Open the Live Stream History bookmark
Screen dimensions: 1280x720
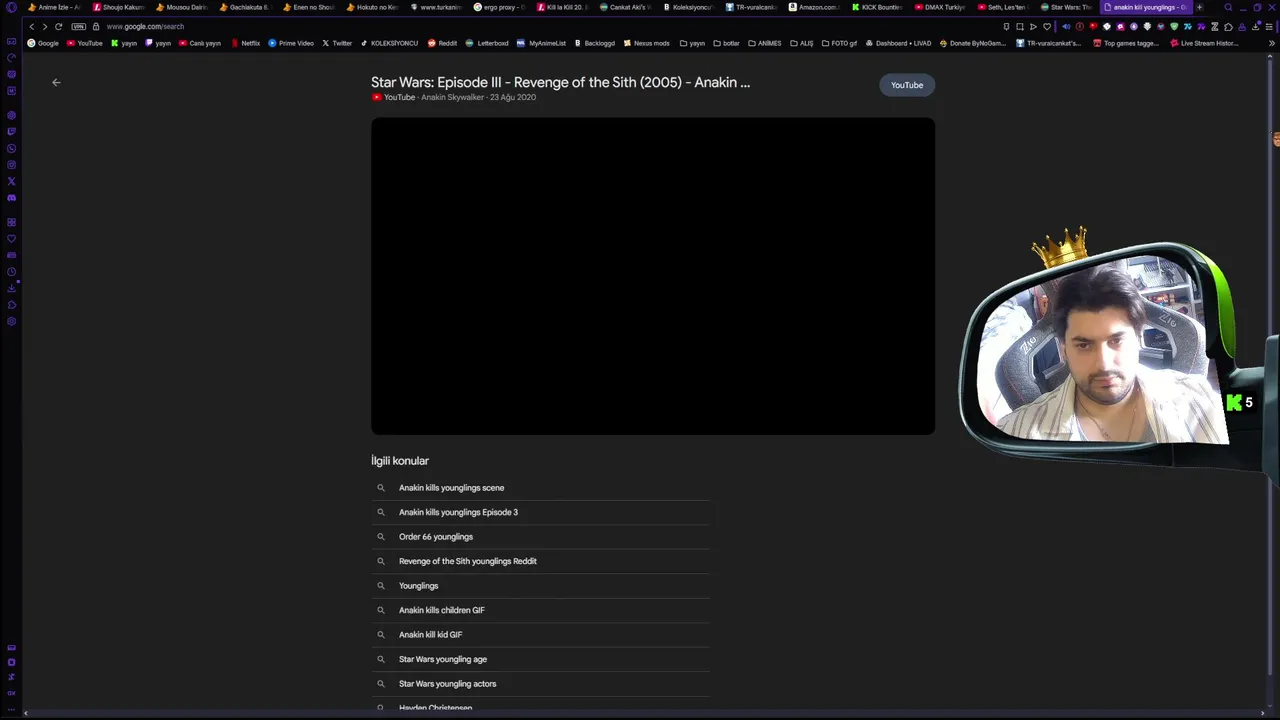(x=1205, y=43)
